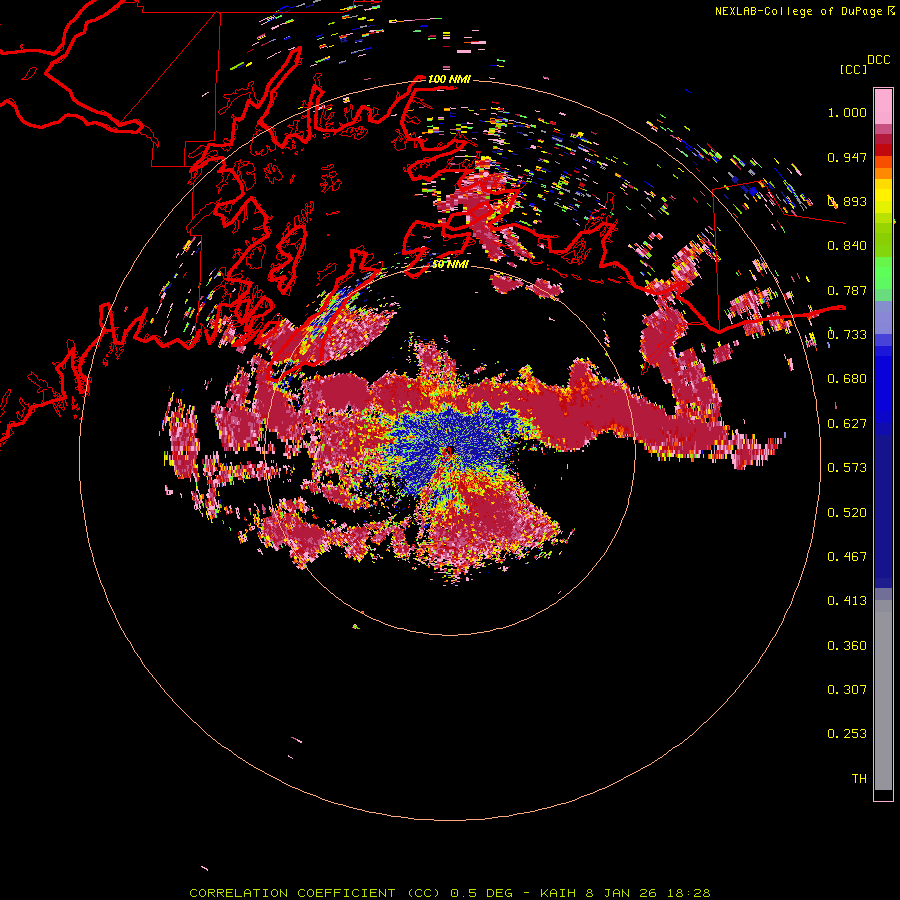Image resolution: width=900 pixels, height=900 pixels.
Task: Click the Correlation Coefficient KAIH caption text
Action: (450, 893)
